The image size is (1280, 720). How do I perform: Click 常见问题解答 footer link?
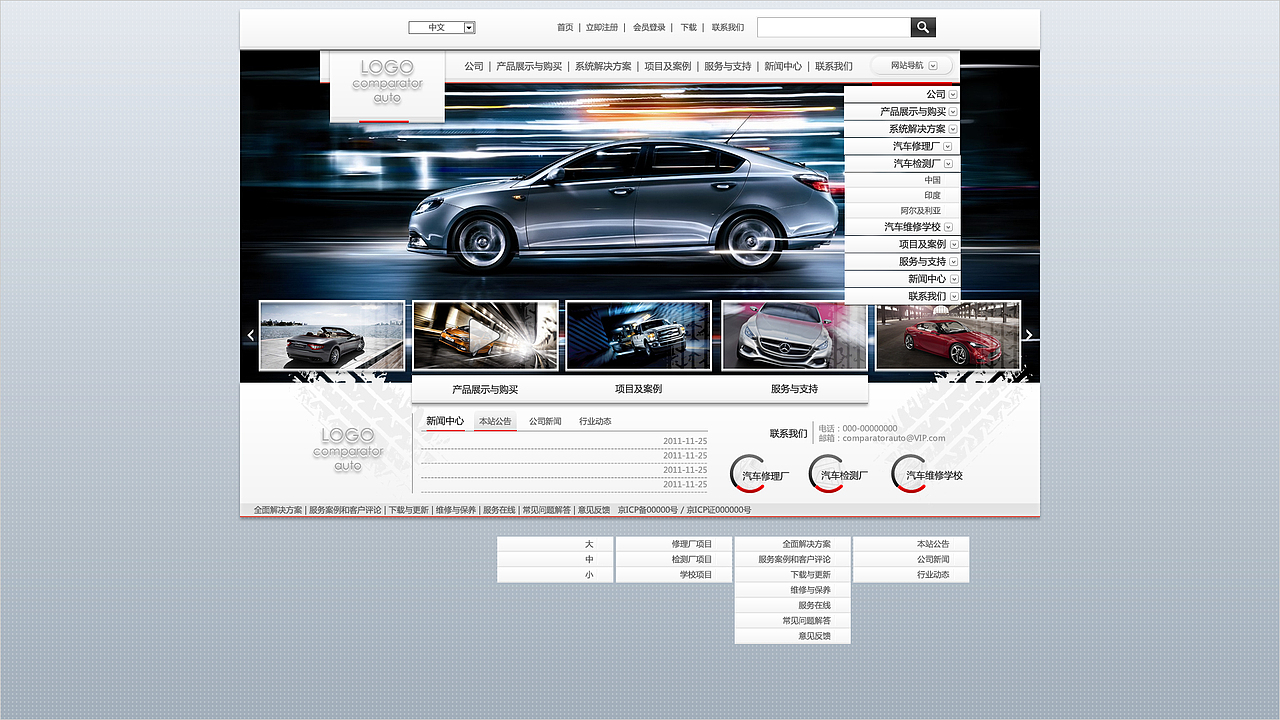pos(547,510)
